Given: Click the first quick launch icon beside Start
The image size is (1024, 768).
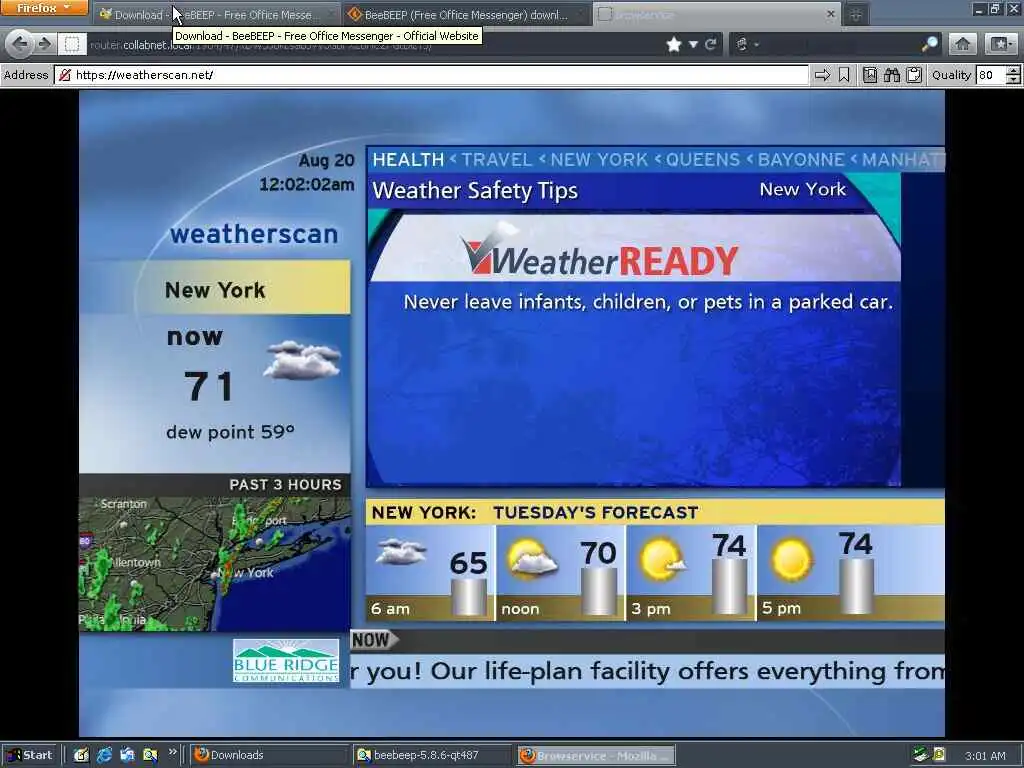Looking at the screenshot, I should [x=81, y=755].
